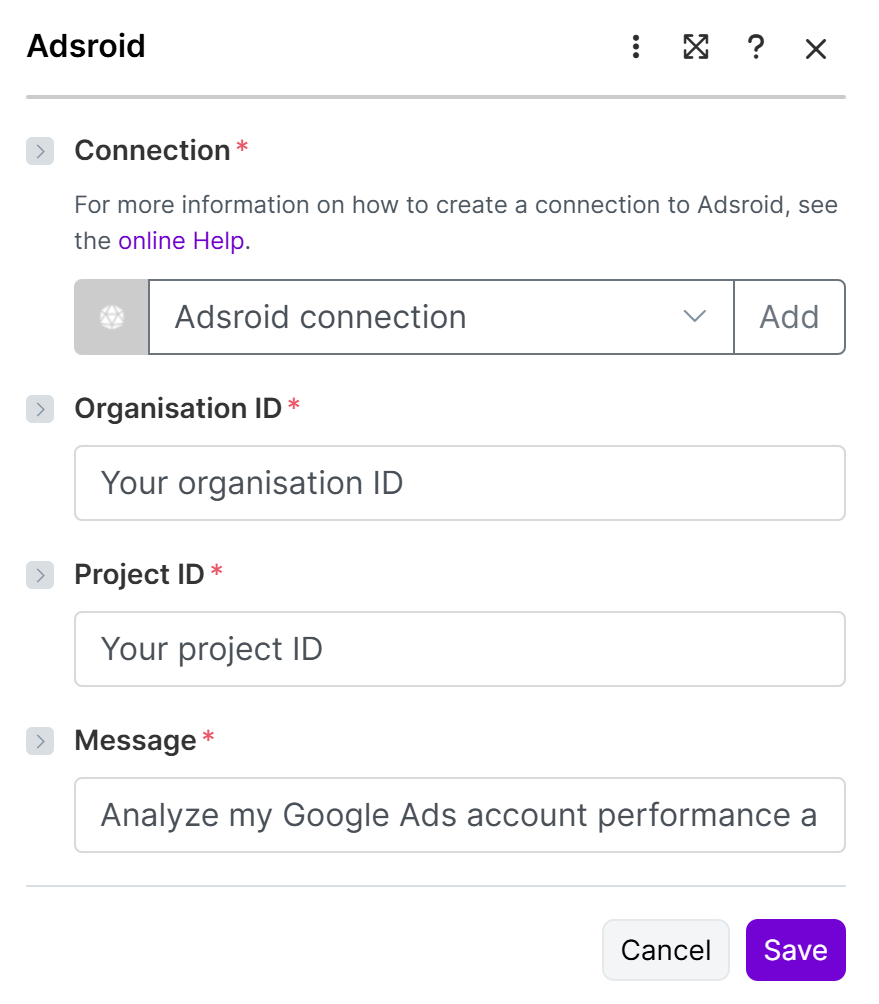The height and width of the screenshot is (1004, 879).
Task: Expand the Adsroid dialog to fullscreen
Action: 695,47
